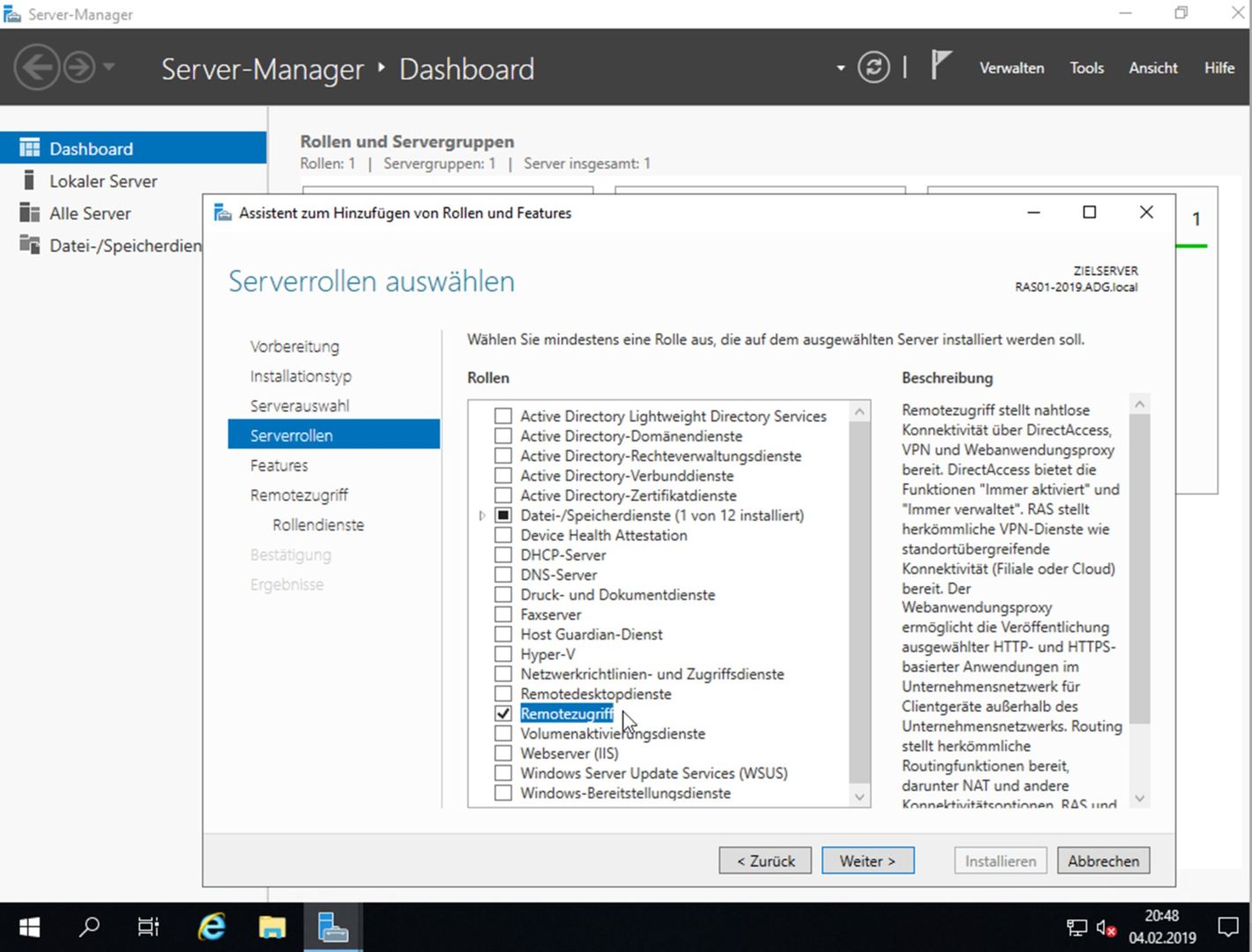
Task: Click the Abbrechen button
Action: (1103, 860)
